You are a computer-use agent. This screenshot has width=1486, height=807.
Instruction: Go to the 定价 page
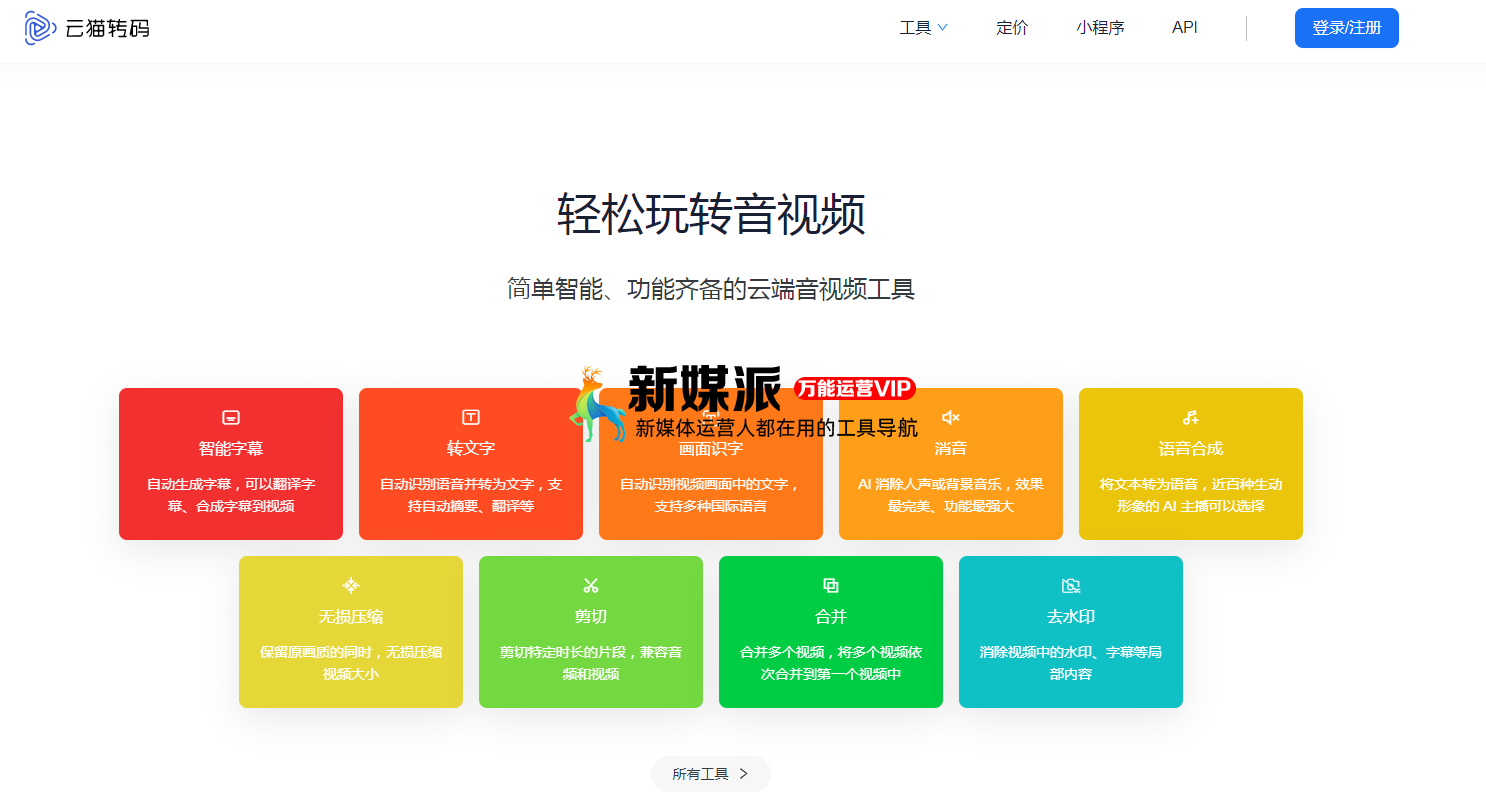[1012, 28]
